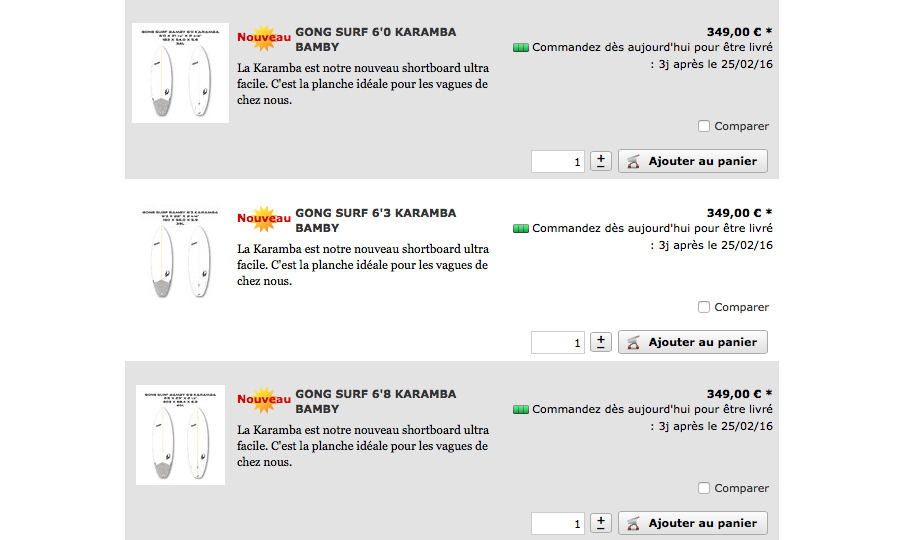Tick the Comparer checkbox for 6'8 Karamba

coord(703,488)
